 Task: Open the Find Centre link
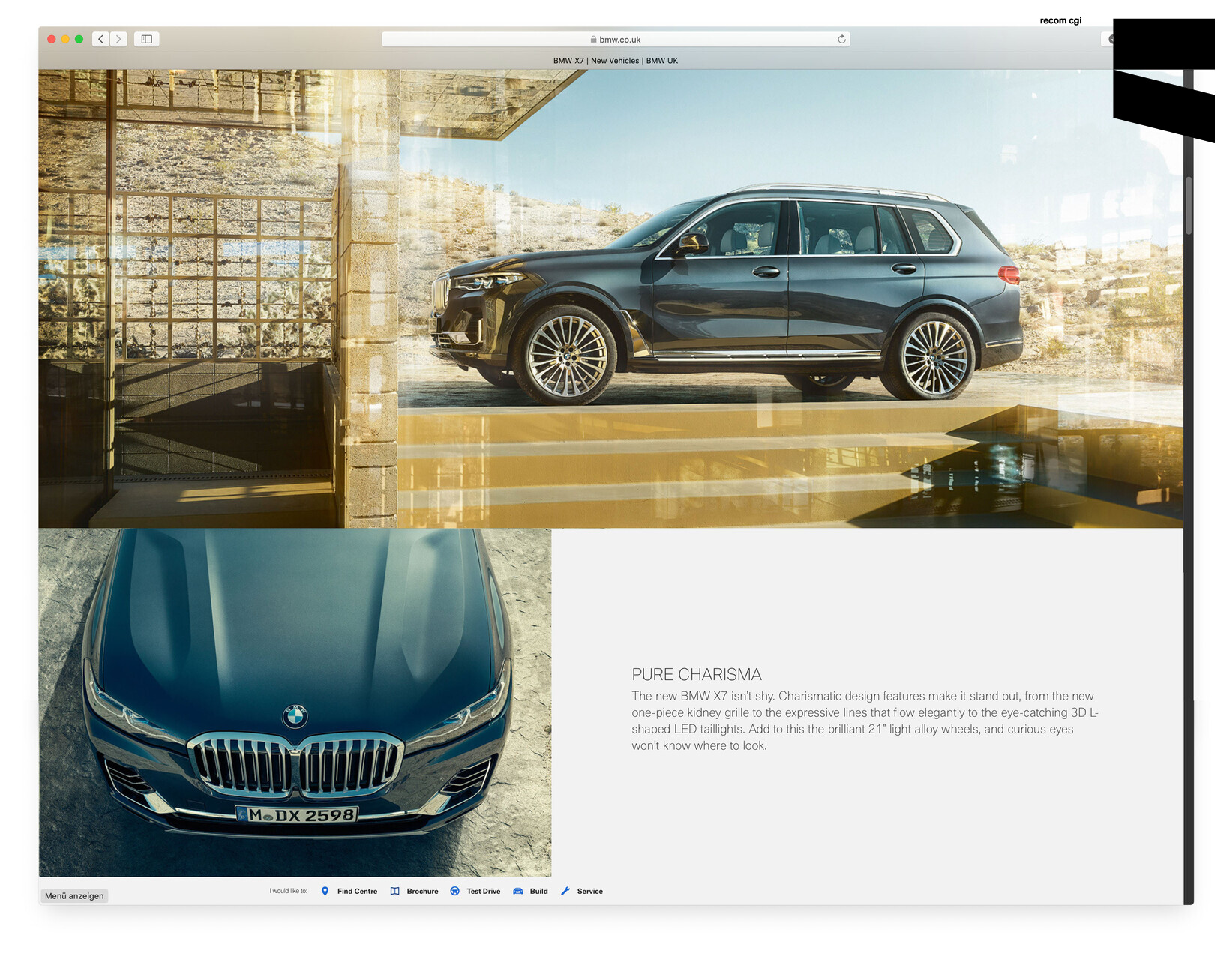point(357,891)
